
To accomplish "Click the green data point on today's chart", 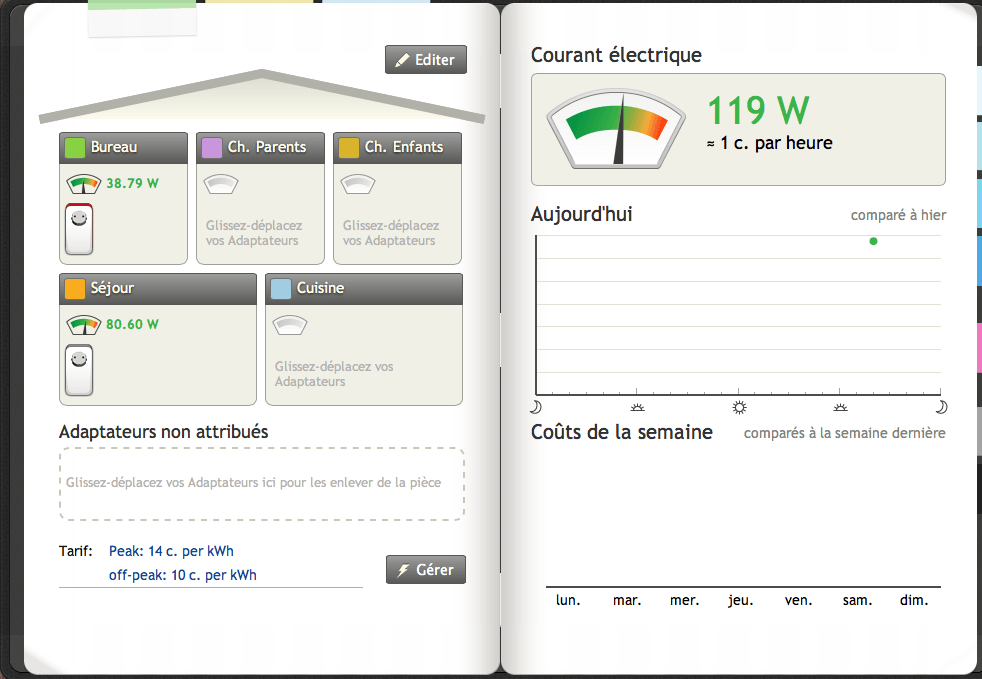I will 874,241.
